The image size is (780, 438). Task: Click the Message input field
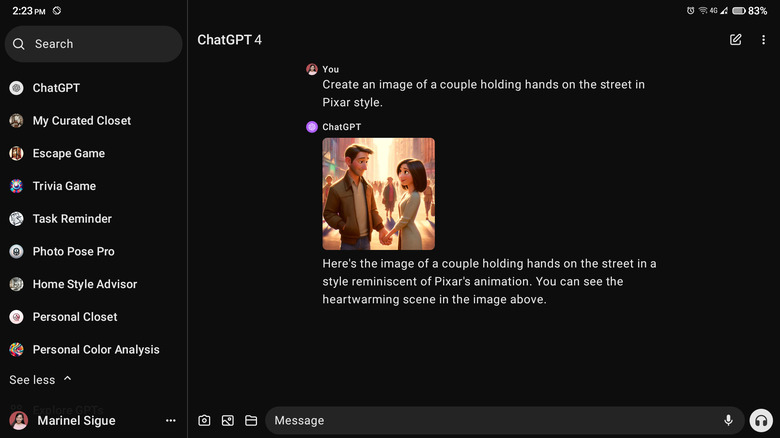coord(504,421)
